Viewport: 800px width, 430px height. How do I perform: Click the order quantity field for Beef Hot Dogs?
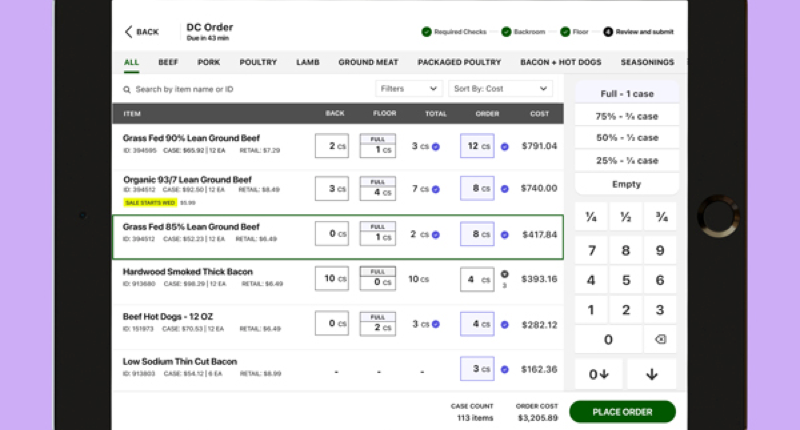477,324
